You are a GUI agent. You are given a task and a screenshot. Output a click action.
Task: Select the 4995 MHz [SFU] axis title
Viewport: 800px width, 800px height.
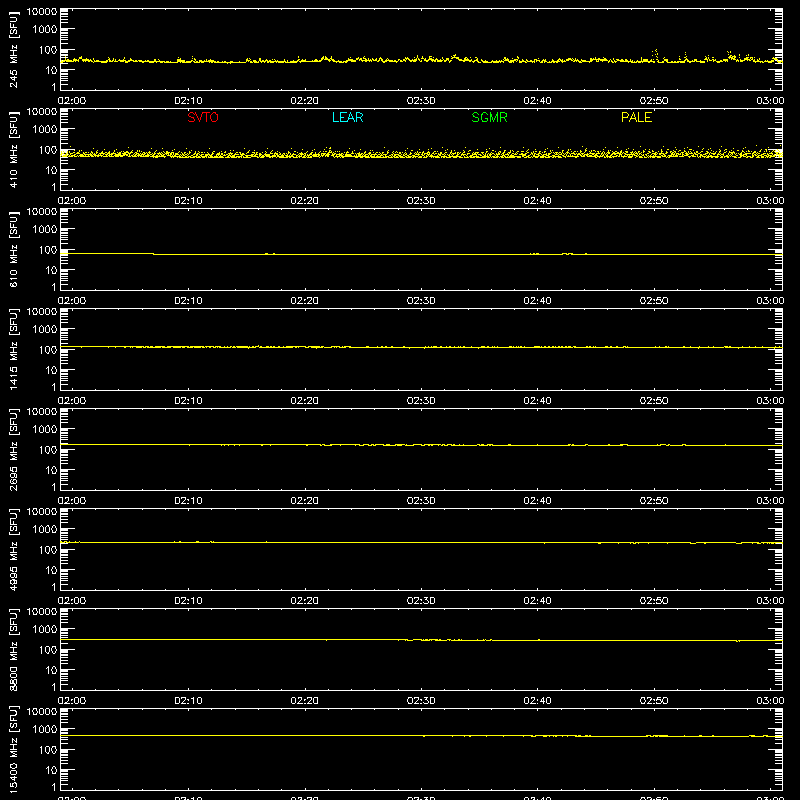(x=13, y=549)
